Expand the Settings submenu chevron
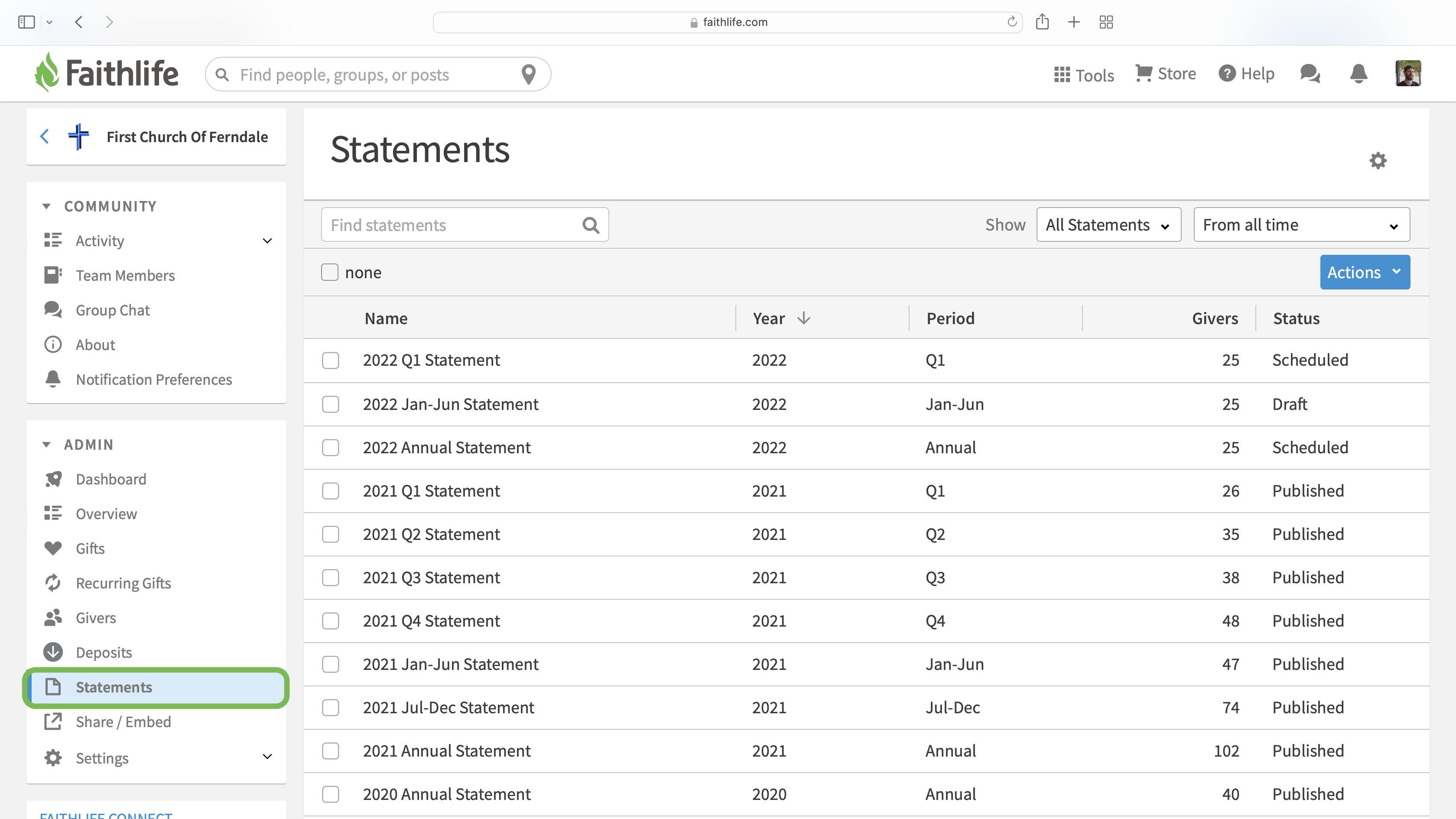Screen dimensions: 1456x819 pyautogui.click(x=267, y=757)
